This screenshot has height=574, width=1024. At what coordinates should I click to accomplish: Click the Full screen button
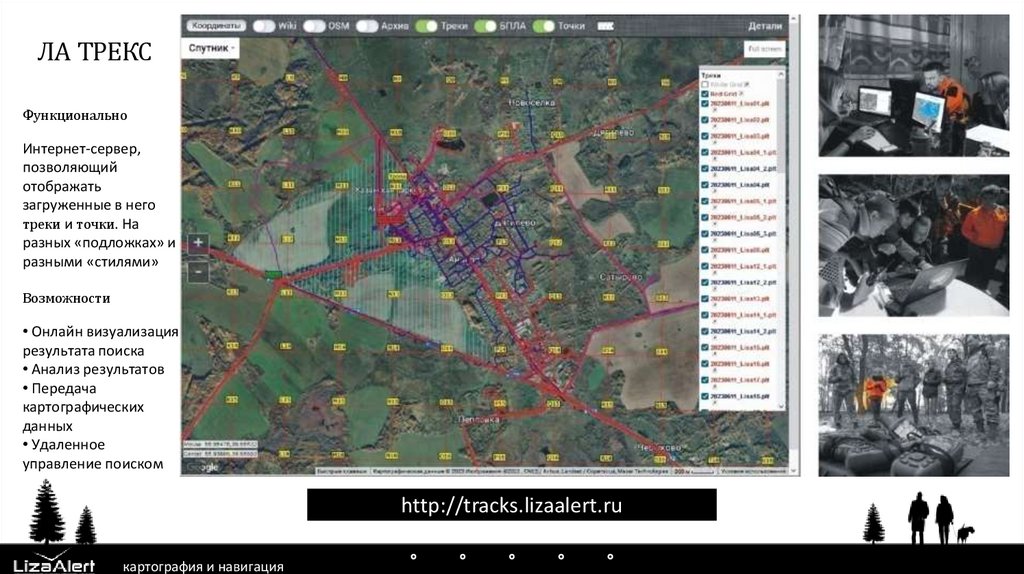pos(763,49)
